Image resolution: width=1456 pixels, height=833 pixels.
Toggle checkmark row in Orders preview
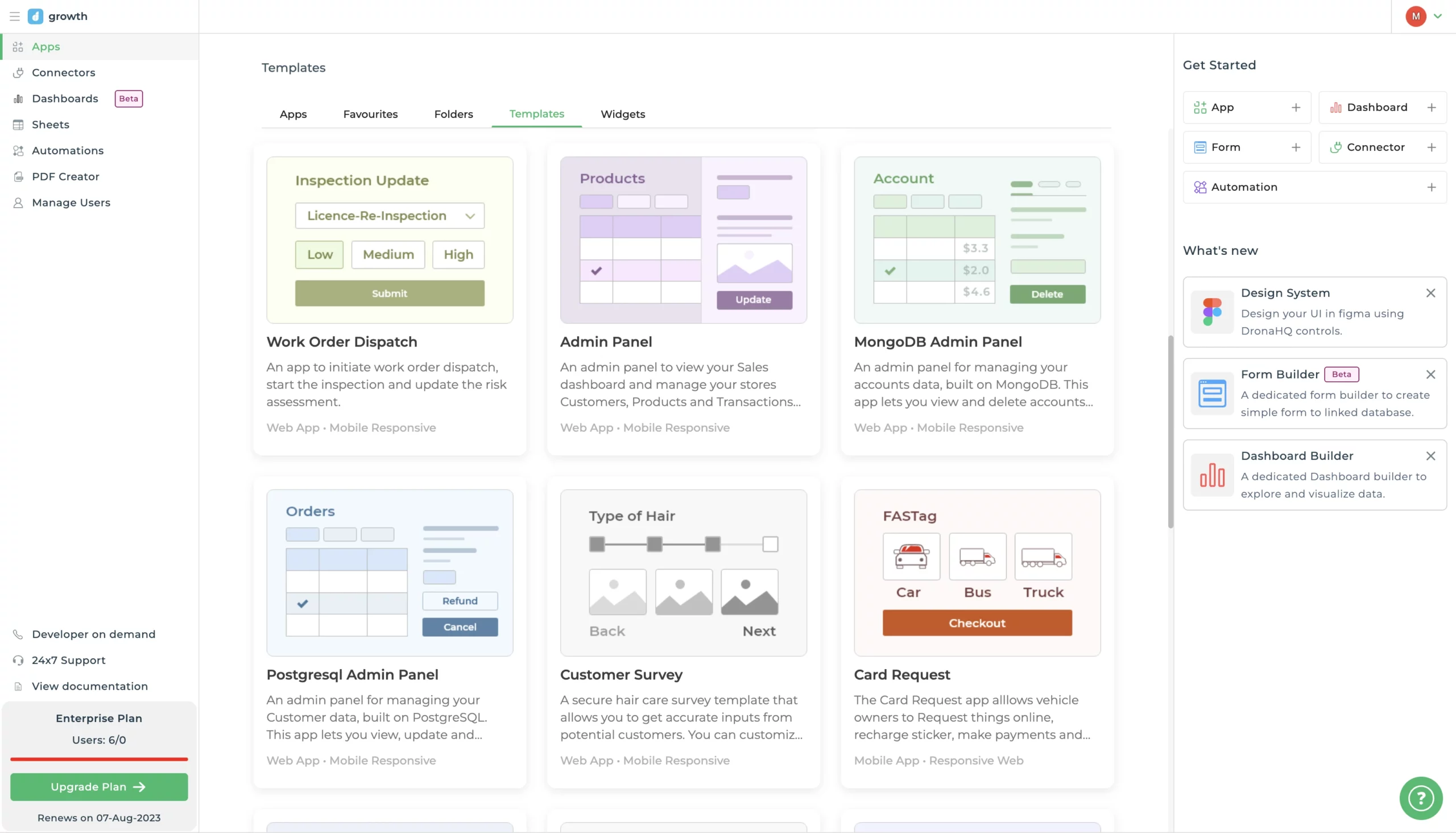pos(303,604)
